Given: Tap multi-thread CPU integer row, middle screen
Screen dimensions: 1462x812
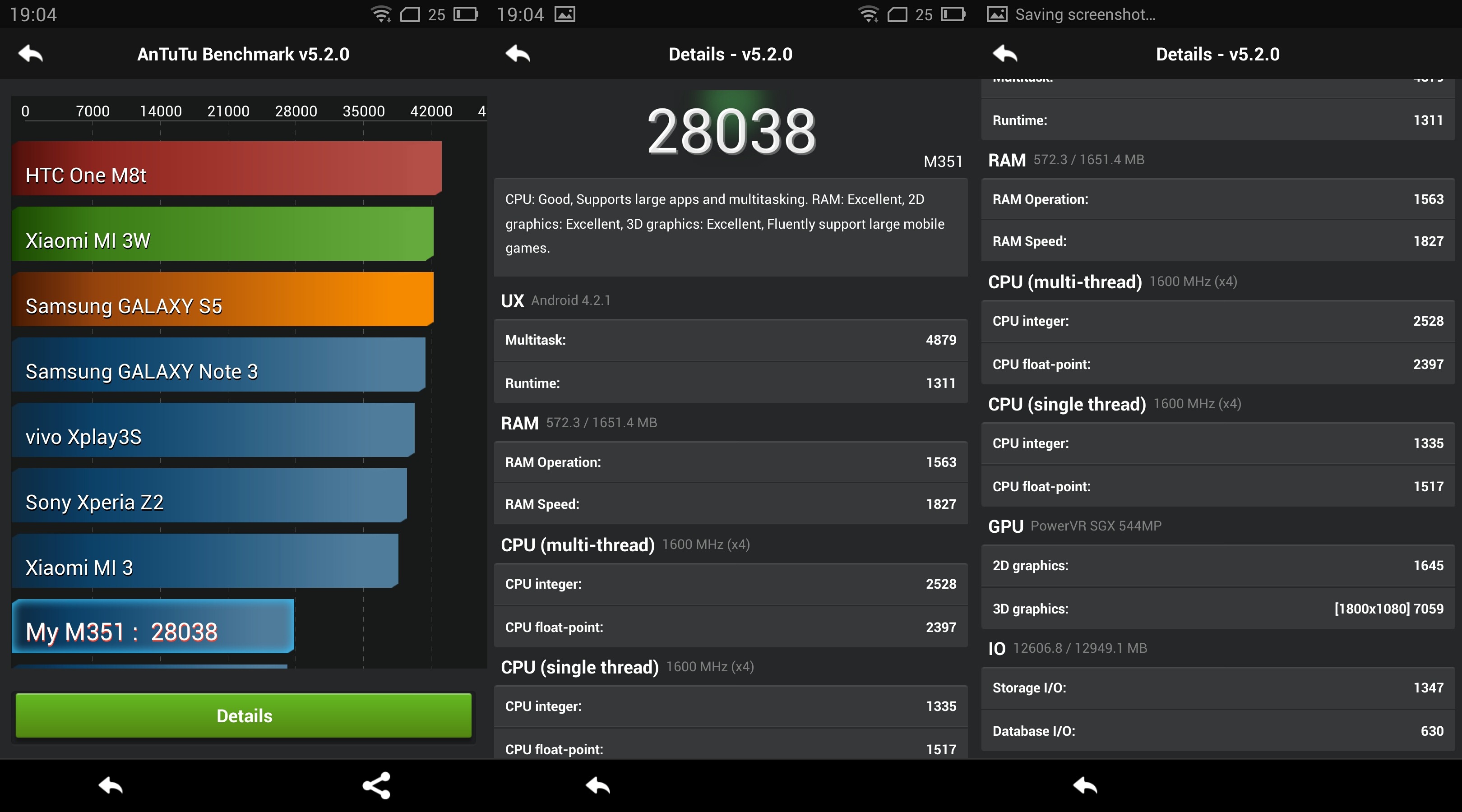Looking at the screenshot, I should tap(731, 584).
